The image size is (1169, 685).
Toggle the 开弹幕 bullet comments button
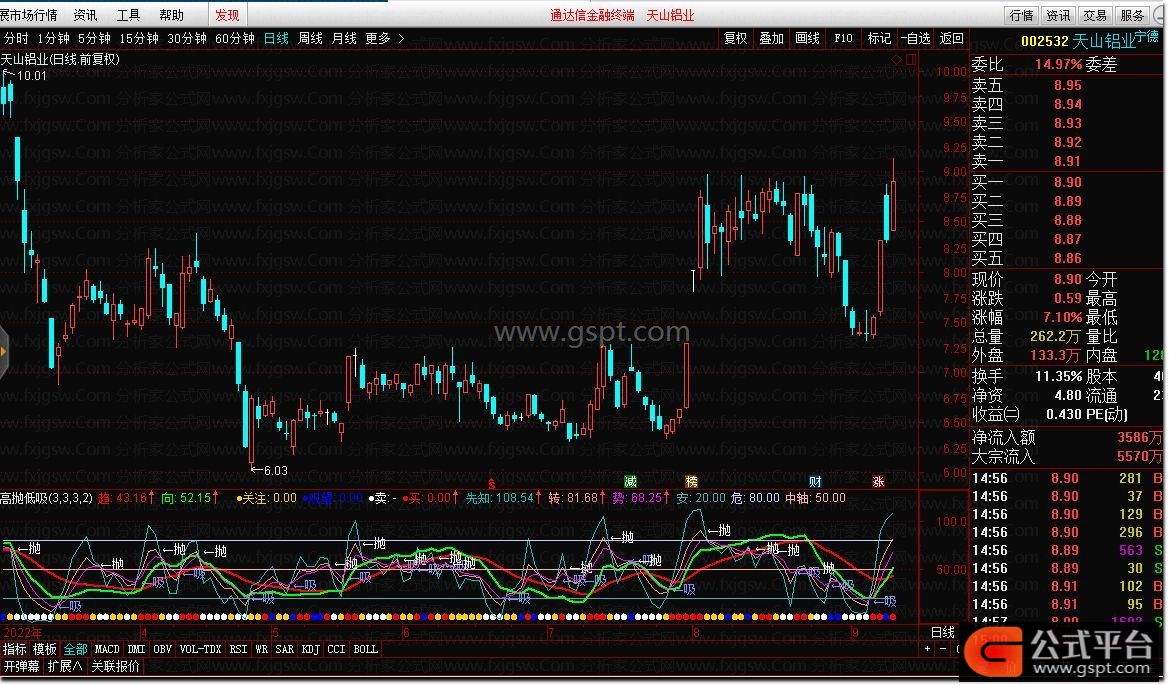click(x=21, y=666)
